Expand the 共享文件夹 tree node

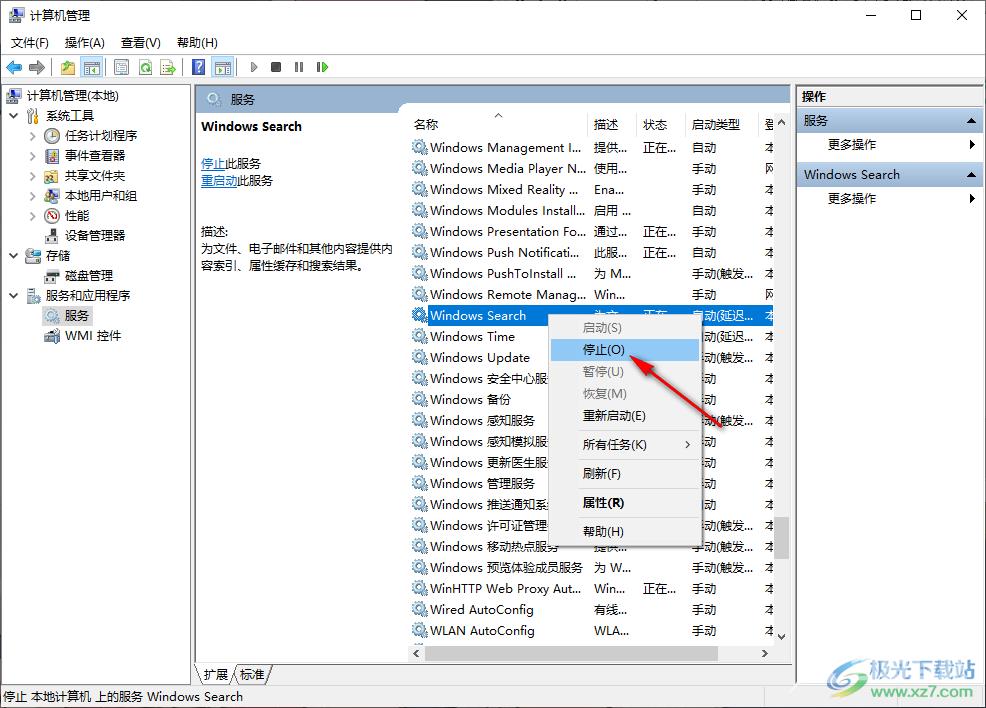[x=32, y=176]
